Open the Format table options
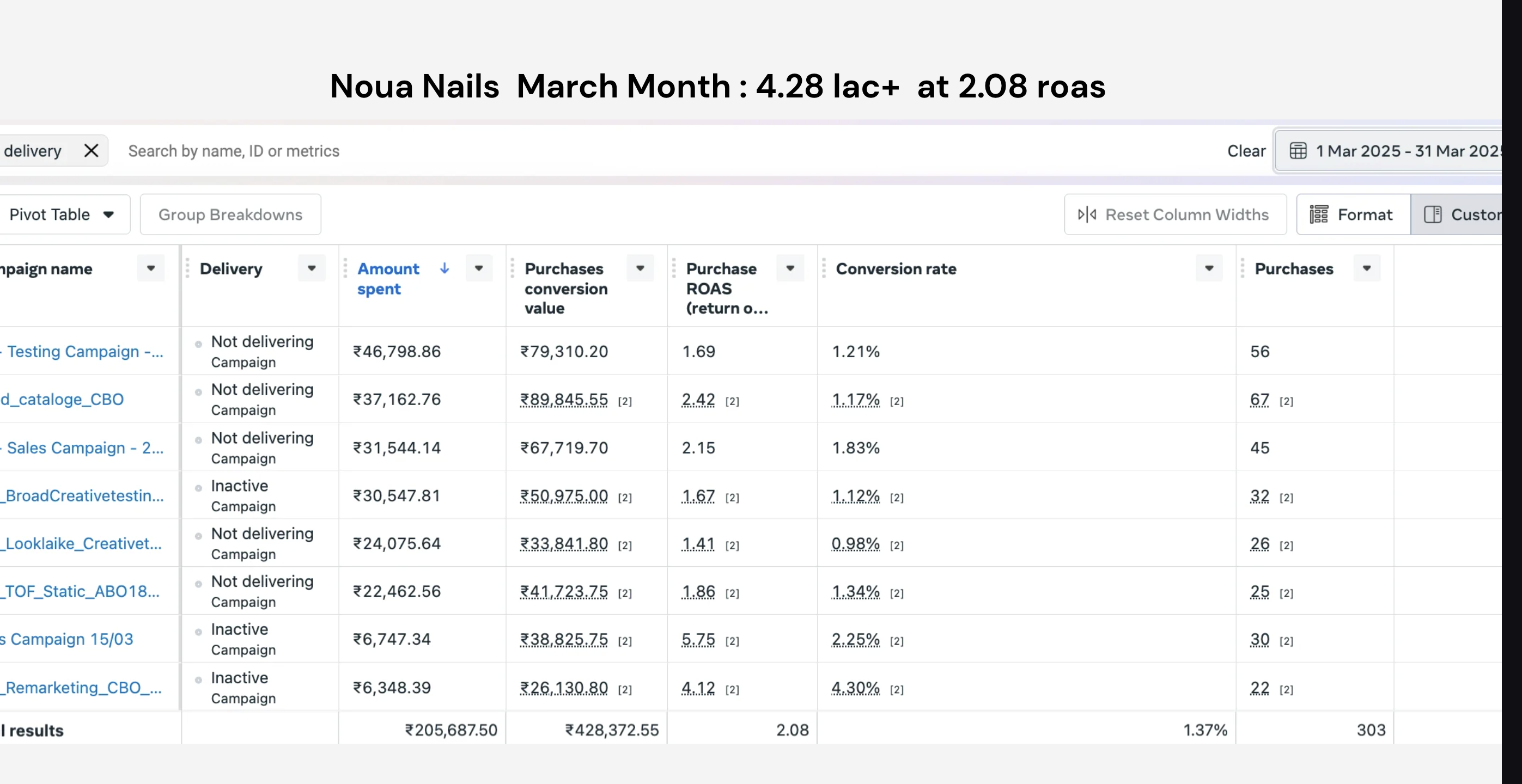This screenshot has height=784, width=1522. point(1353,215)
